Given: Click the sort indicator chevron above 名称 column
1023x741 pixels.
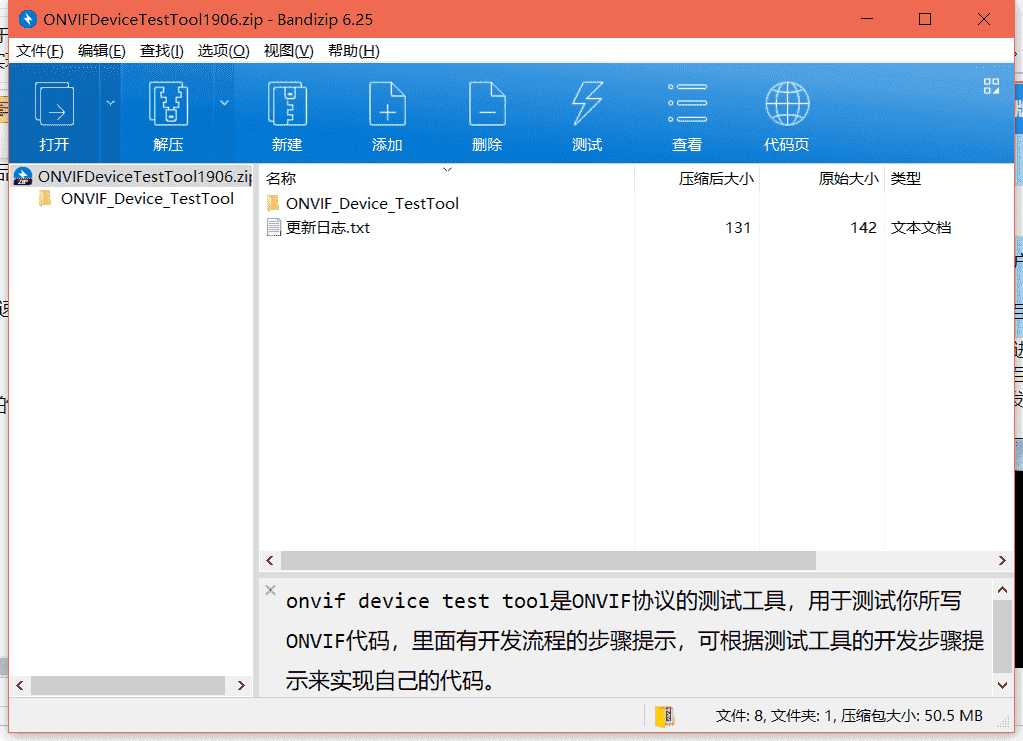Looking at the screenshot, I should point(447,170).
